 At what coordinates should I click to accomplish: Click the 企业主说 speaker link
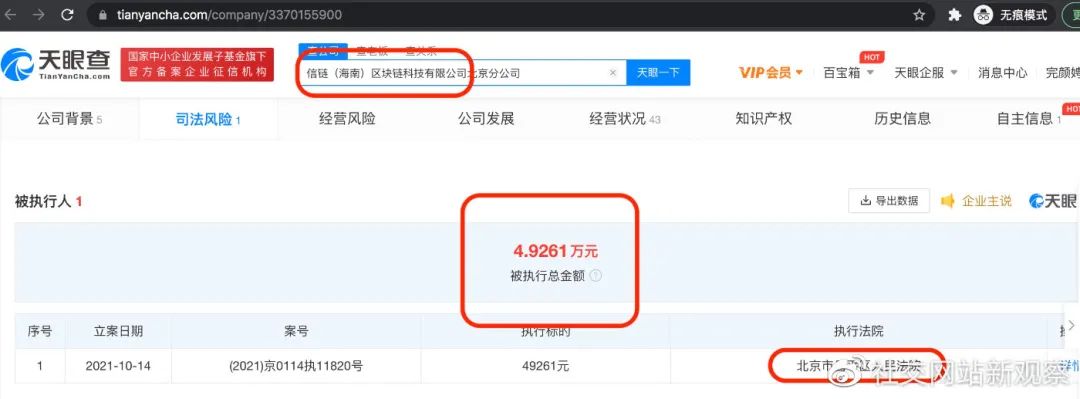click(976, 201)
